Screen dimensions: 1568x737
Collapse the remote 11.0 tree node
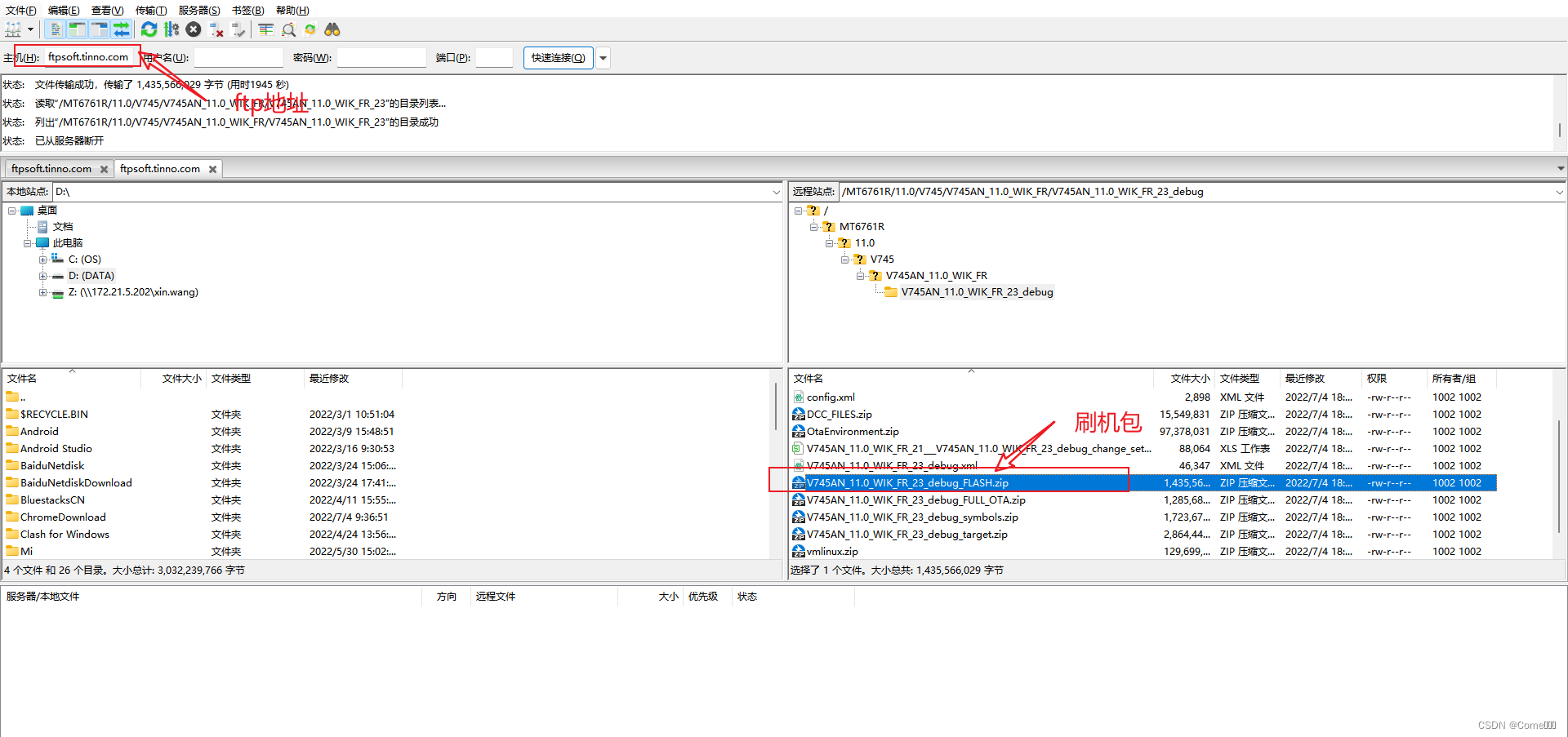pos(829,243)
